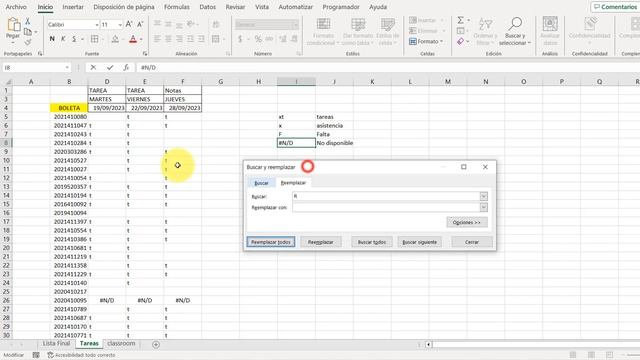Viewport: 640px width, 360px height.
Task: Switch to the classroom sheet tab
Action: pos(121,344)
